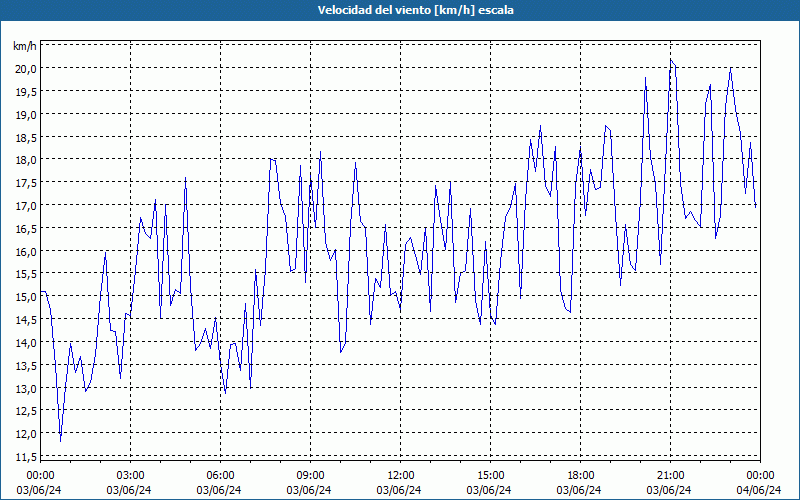Click the '03/06/24' date below 21:00
Viewport: 800px width, 500px height.
[x=669, y=490]
